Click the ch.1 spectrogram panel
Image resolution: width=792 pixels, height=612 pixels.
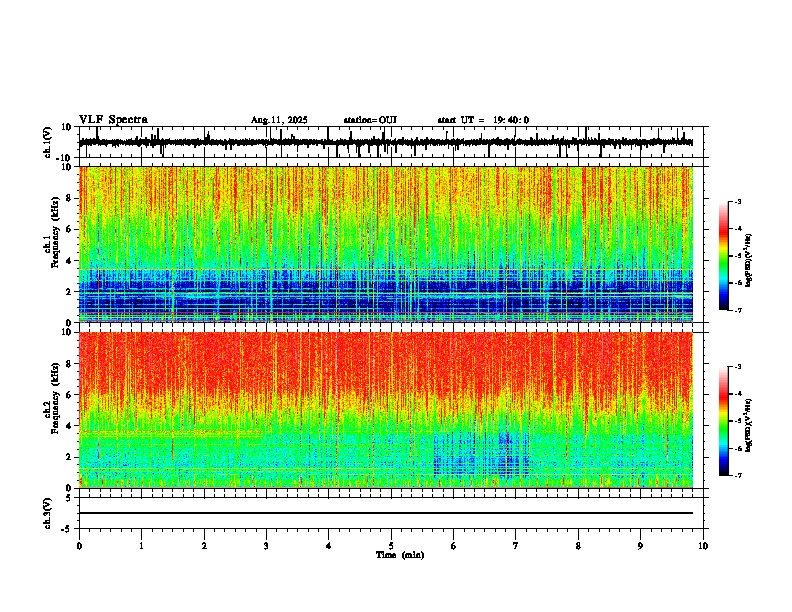tap(386, 244)
